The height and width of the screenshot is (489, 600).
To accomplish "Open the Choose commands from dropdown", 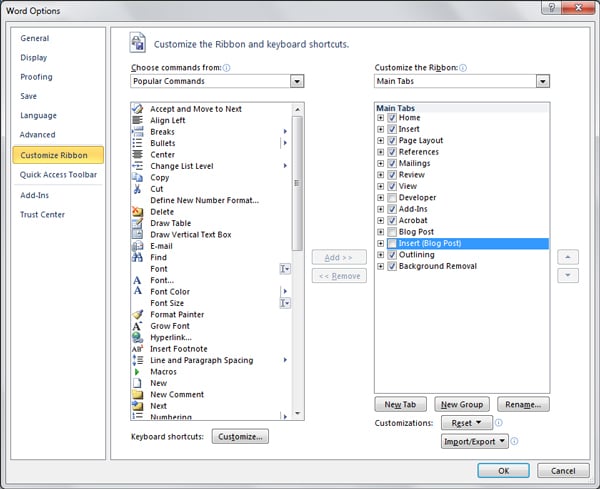I will pos(297,81).
